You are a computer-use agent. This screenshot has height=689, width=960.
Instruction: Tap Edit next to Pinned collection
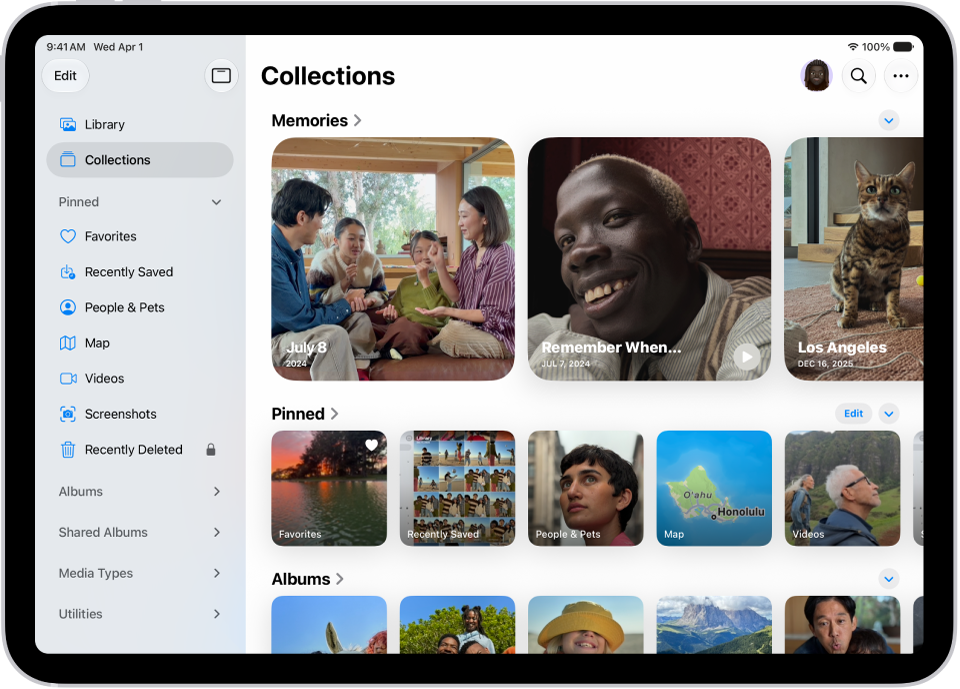(x=853, y=413)
